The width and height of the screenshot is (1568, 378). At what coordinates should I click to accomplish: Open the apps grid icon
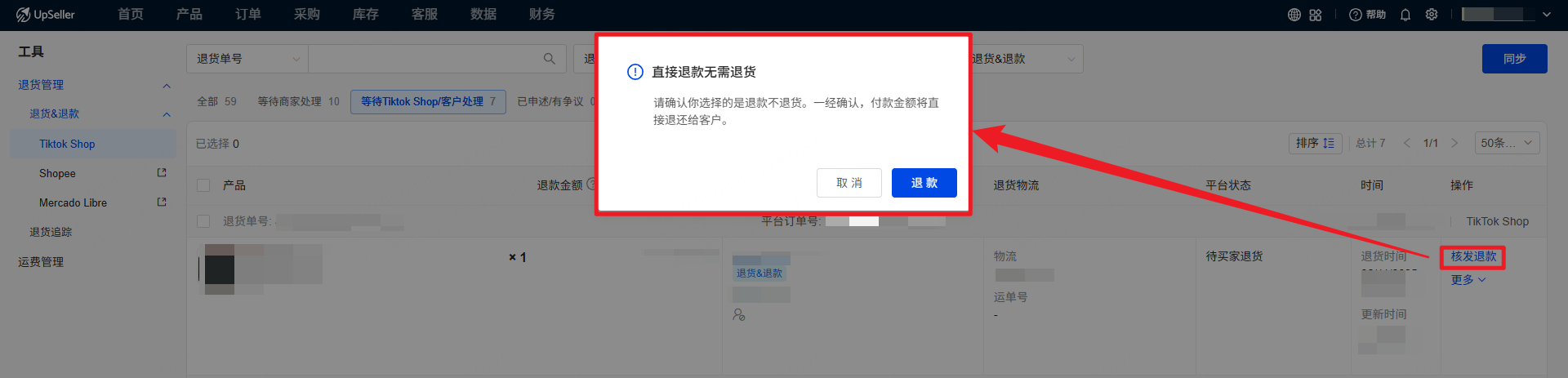[x=1316, y=15]
